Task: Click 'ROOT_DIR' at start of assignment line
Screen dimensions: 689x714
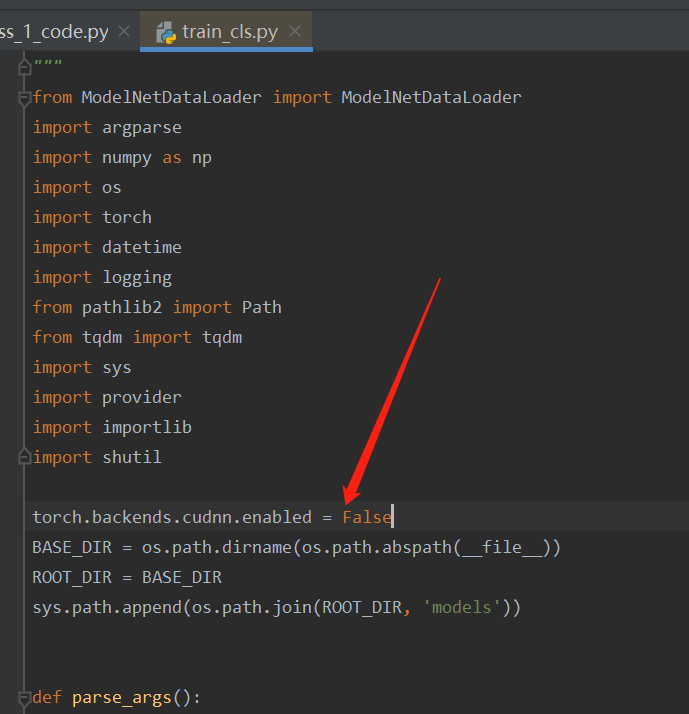Action: 72,577
